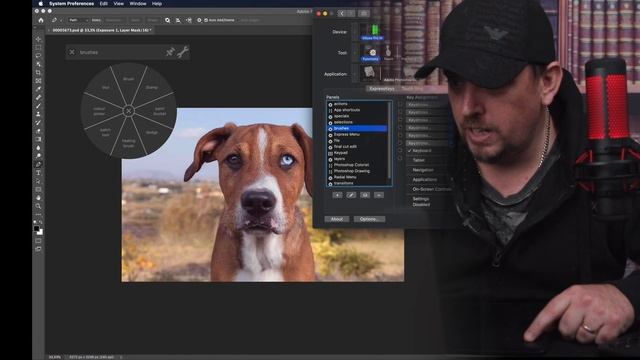The height and width of the screenshot is (360, 640).
Task: Click the wrench icon on brushes bar
Action: pos(182,52)
